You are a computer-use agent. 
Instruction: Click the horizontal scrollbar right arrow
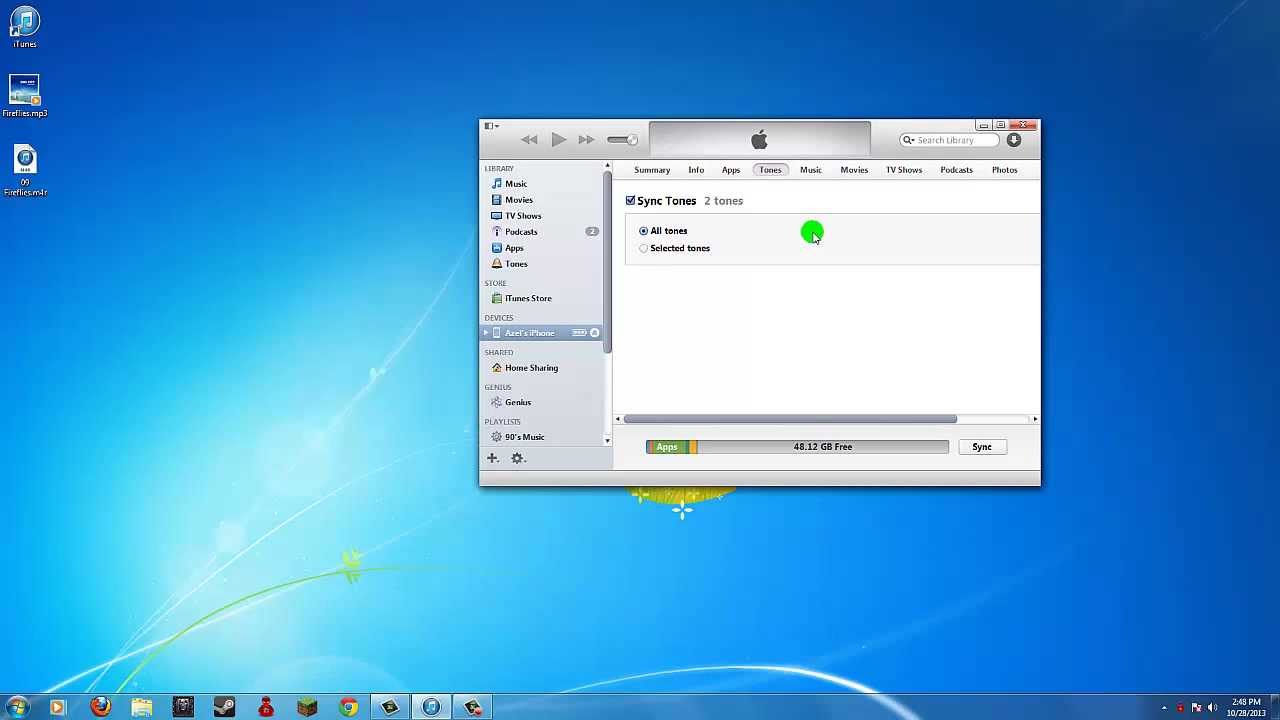coord(1035,419)
